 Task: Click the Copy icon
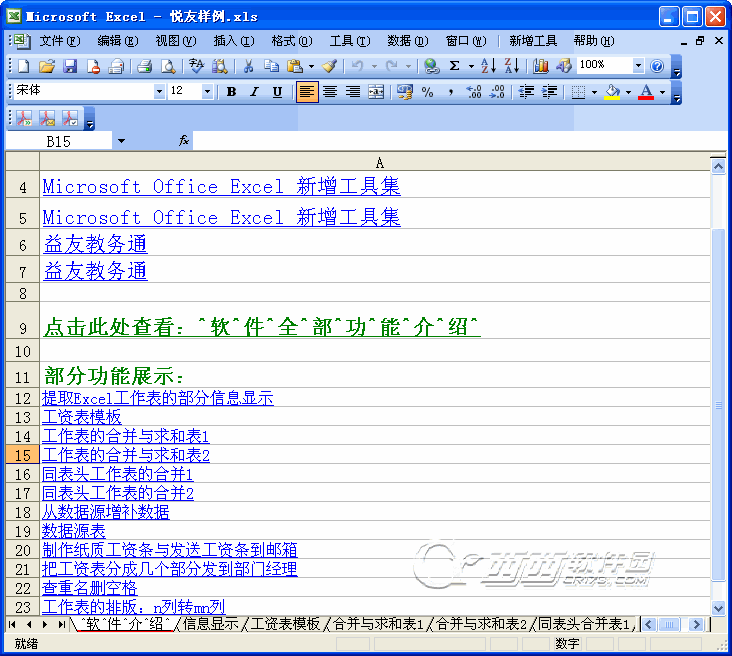(x=271, y=66)
